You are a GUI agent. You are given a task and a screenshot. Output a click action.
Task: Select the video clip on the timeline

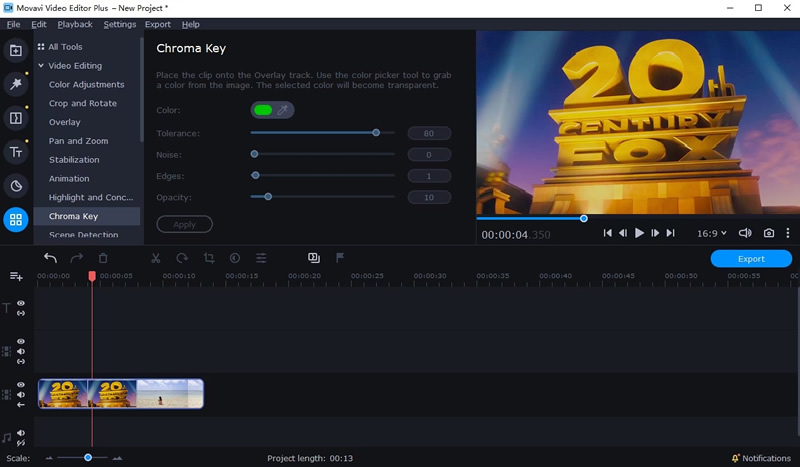[x=121, y=394]
